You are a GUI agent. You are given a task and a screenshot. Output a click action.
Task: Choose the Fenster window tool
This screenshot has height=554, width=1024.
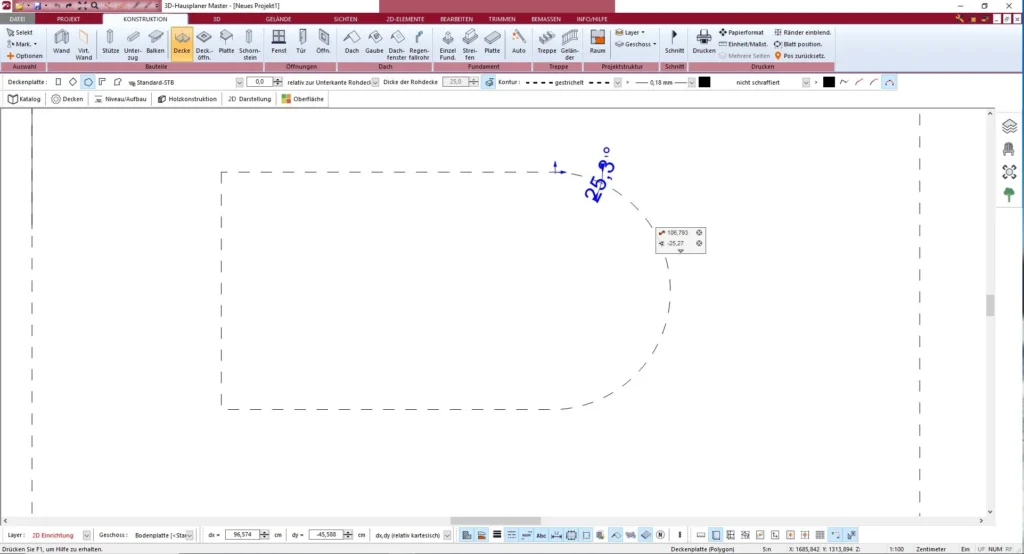(x=278, y=42)
